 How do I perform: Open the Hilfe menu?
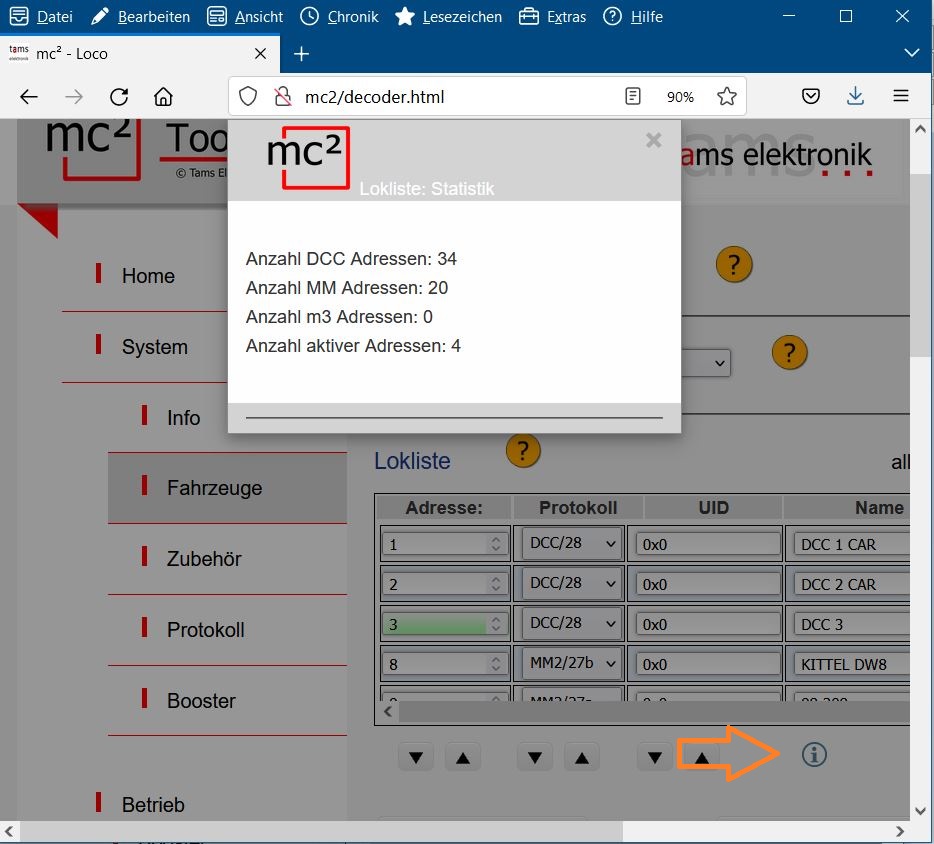click(x=633, y=17)
